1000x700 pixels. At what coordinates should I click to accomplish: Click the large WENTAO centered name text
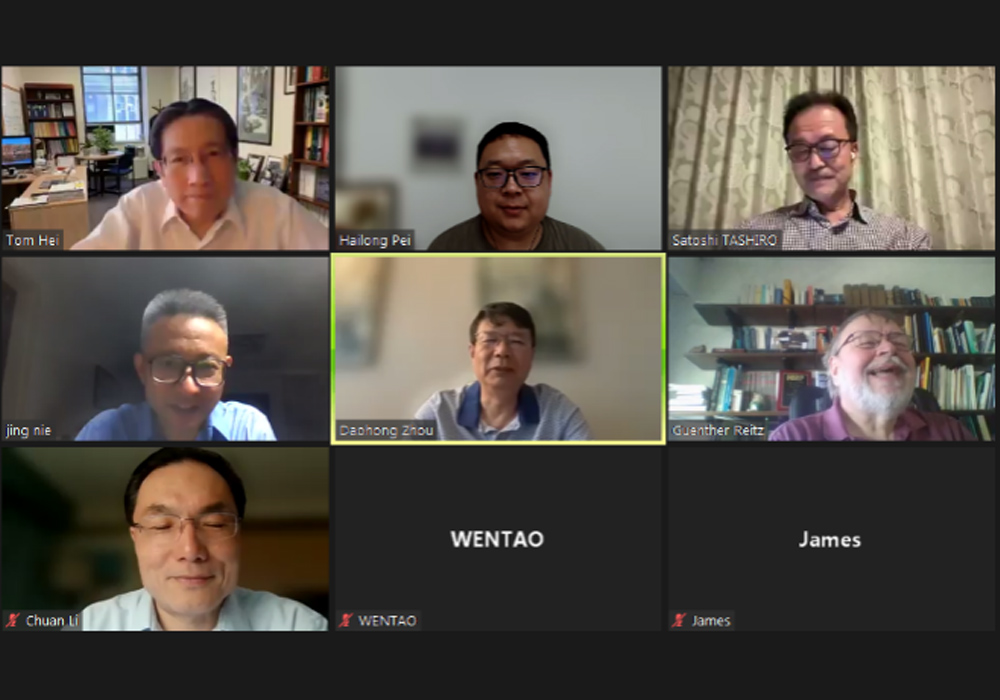point(497,539)
